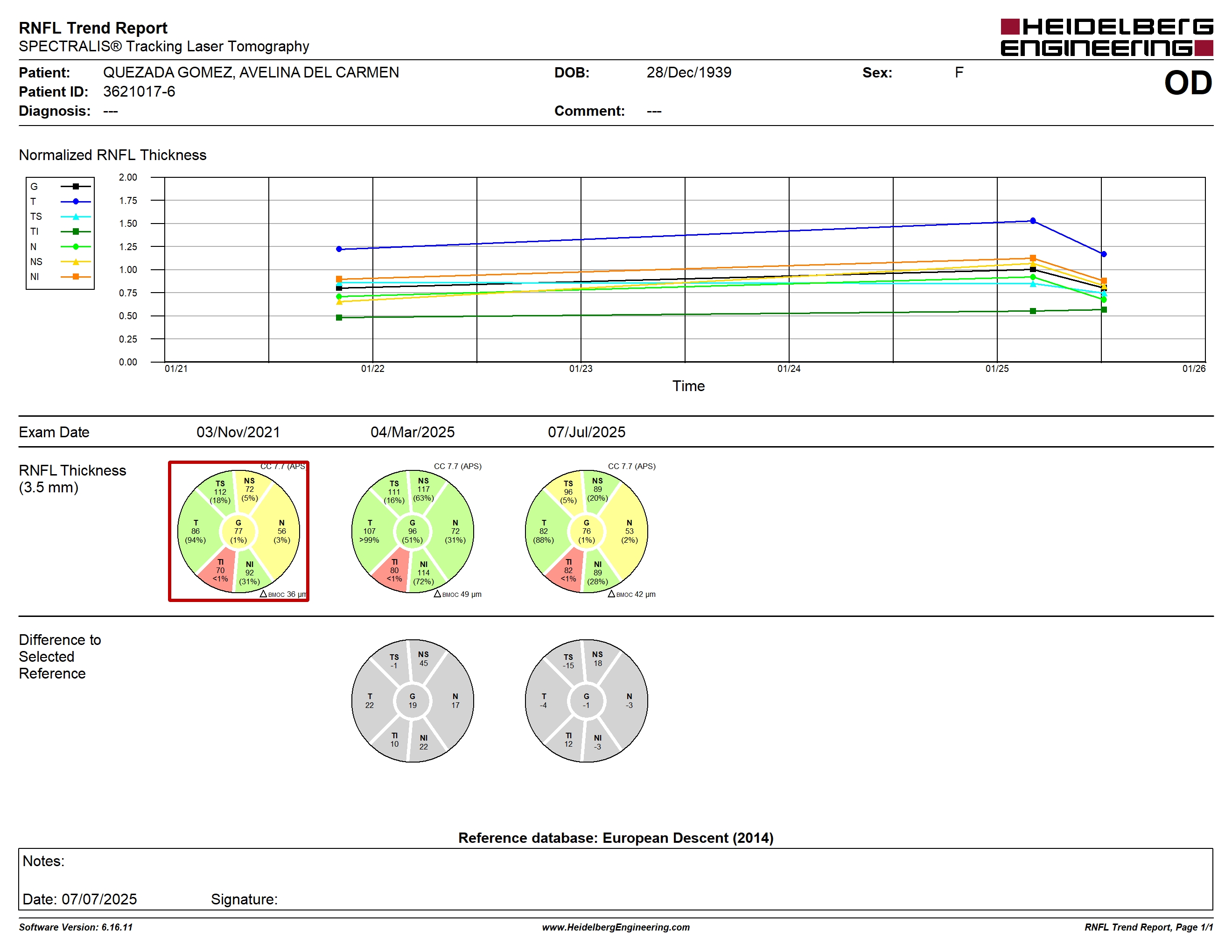
Task: Click G 96 (51%) center in March chart
Action: (413, 531)
